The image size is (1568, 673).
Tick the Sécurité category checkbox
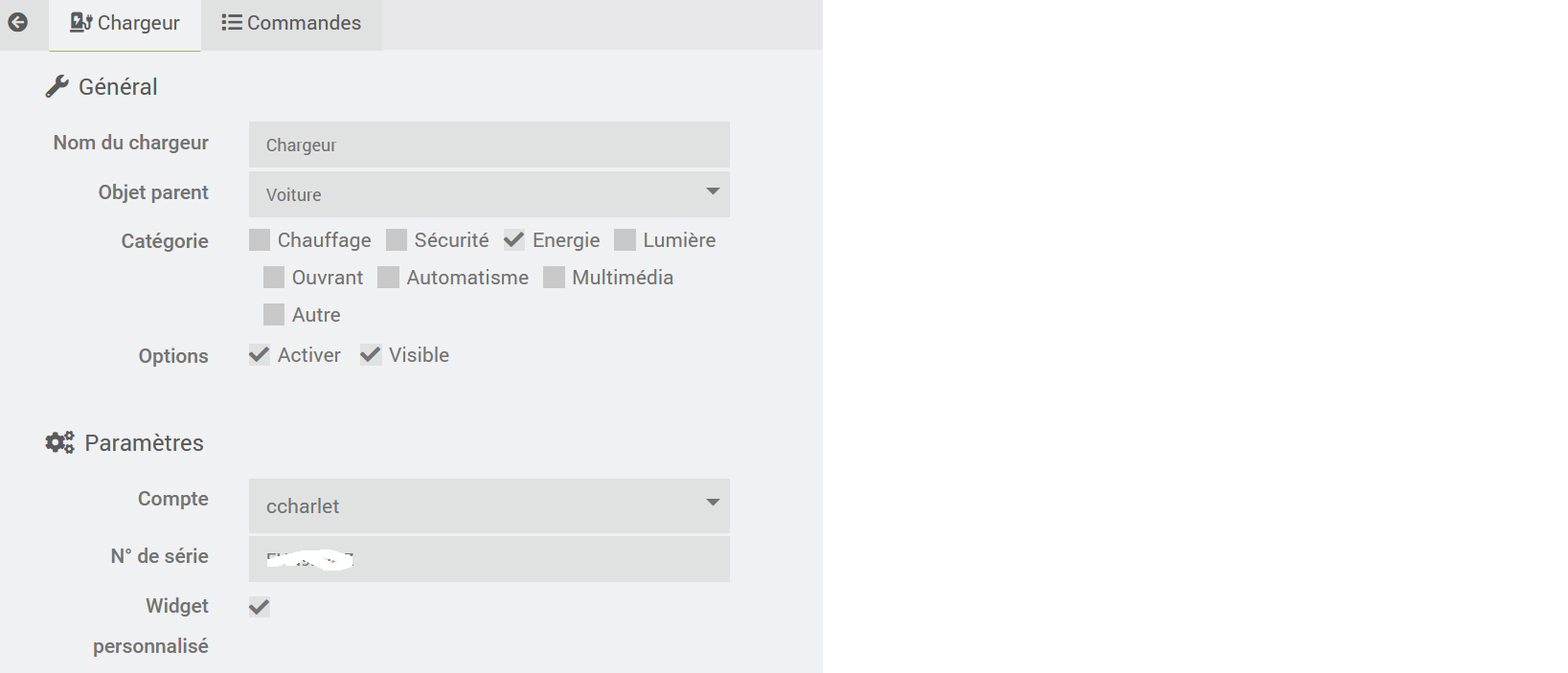point(397,240)
